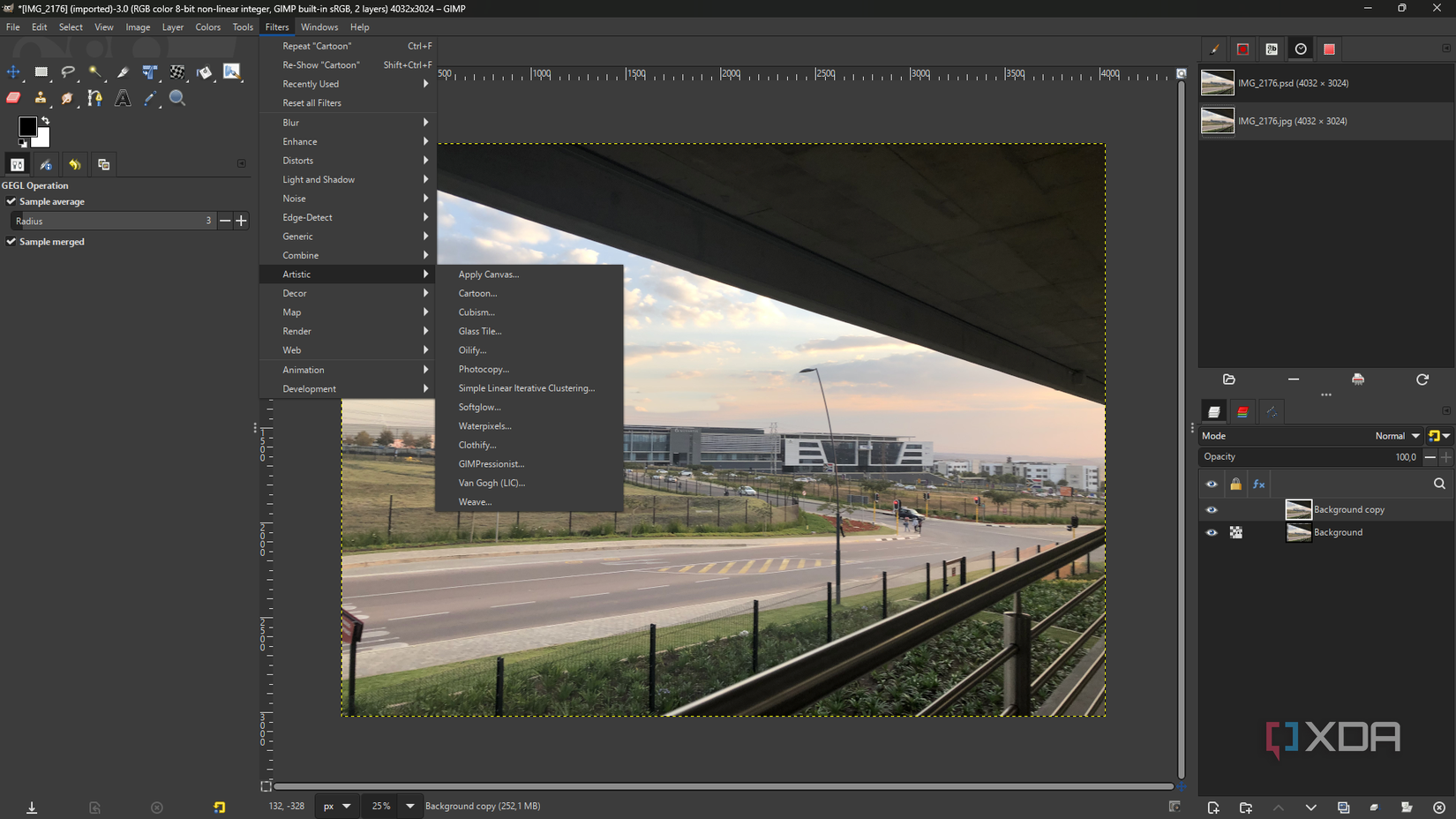This screenshot has width=1456, height=819.
Task: Pick the Text tool
Action: (123, 99)
